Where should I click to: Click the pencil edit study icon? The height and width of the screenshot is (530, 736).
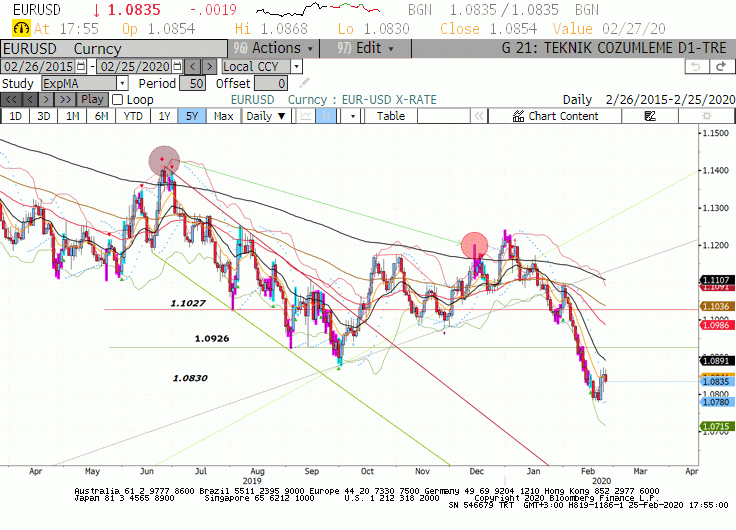coord(304,83)
